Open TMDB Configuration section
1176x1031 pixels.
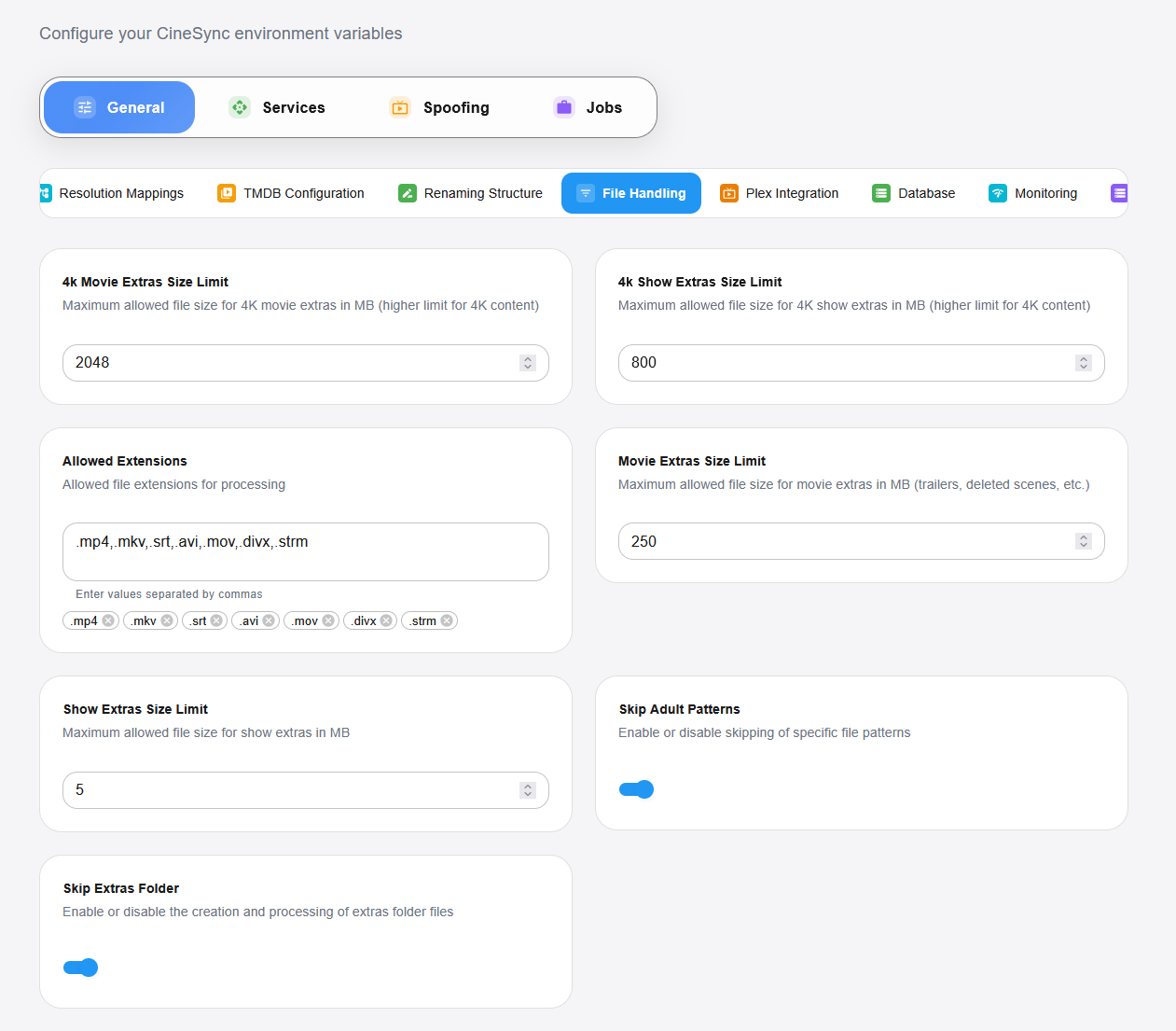point(291,193)
